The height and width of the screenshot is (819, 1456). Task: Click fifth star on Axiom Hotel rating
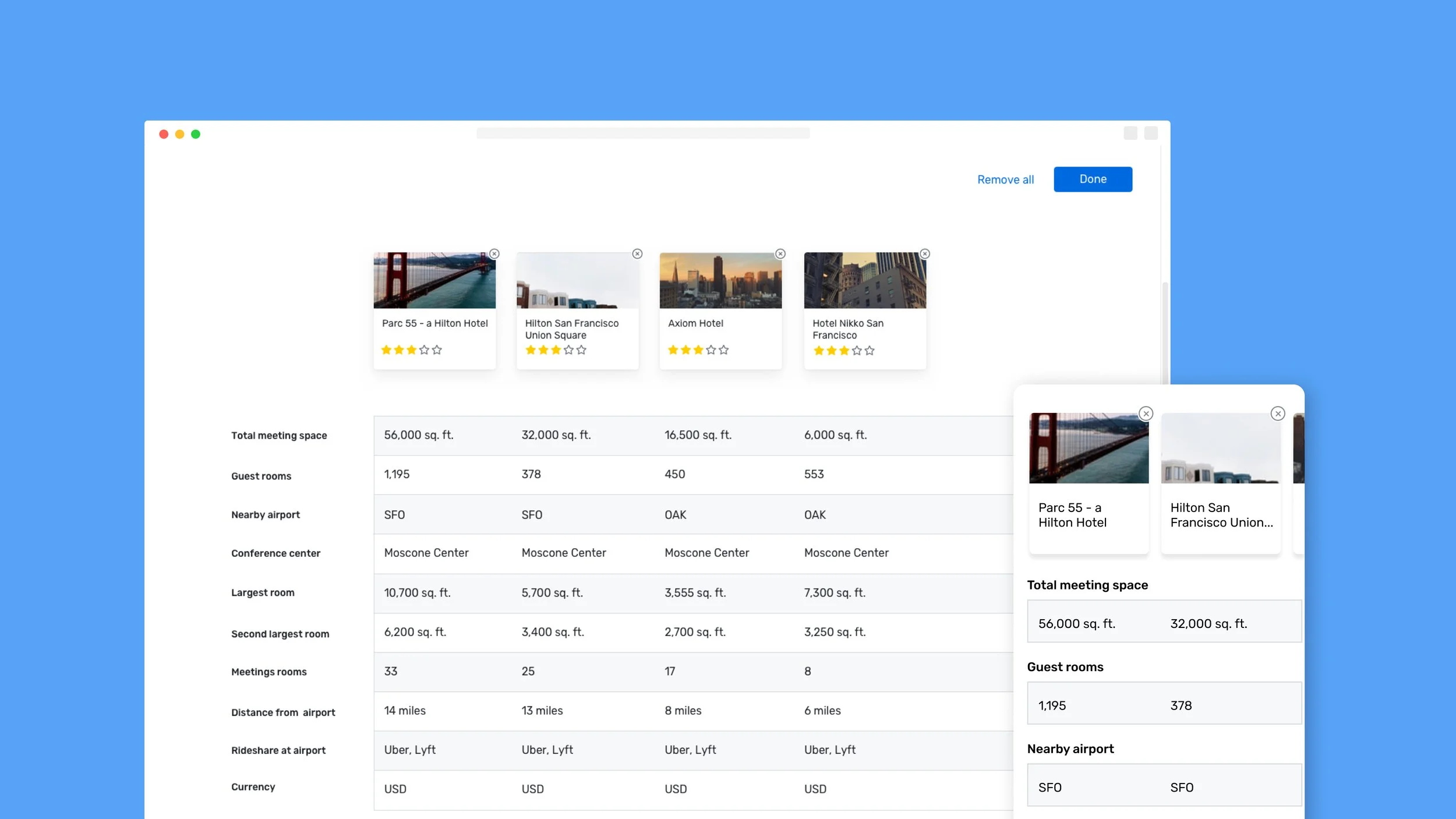pyautogui.click(x=724, y=350)
